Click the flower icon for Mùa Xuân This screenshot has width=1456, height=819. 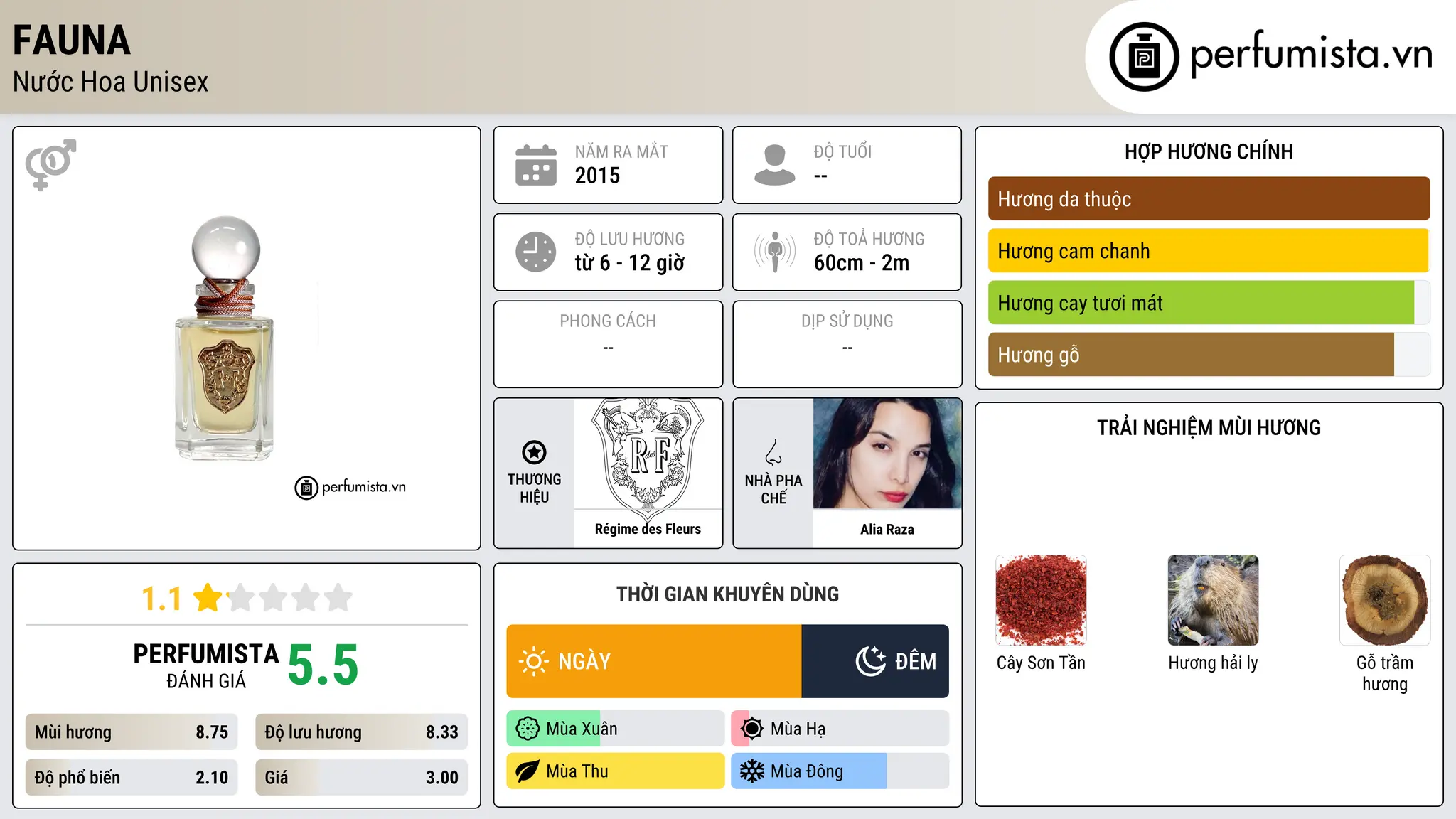coord(528,729)
